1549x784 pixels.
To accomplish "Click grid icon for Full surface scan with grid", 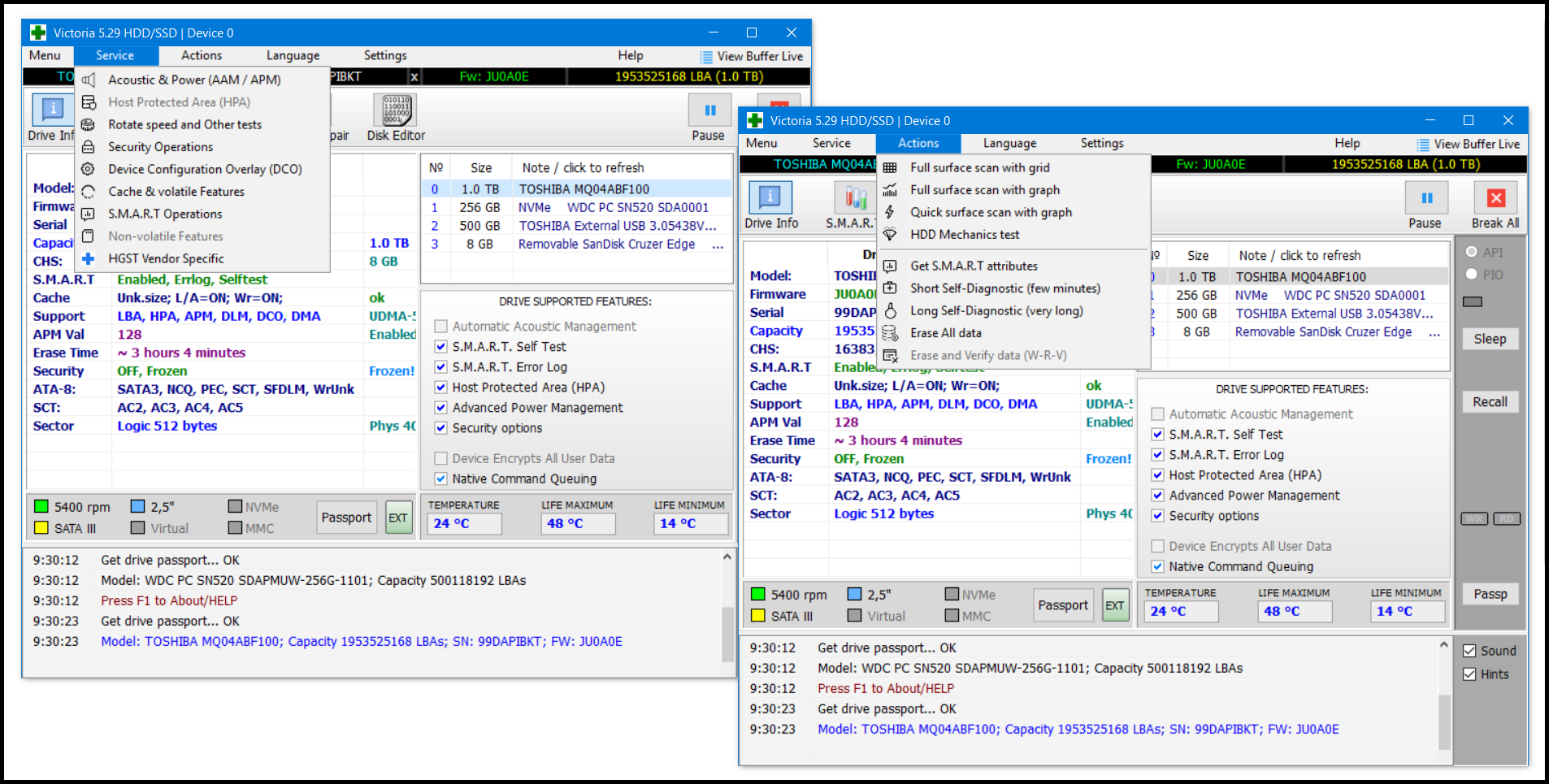I will [890, 167].
